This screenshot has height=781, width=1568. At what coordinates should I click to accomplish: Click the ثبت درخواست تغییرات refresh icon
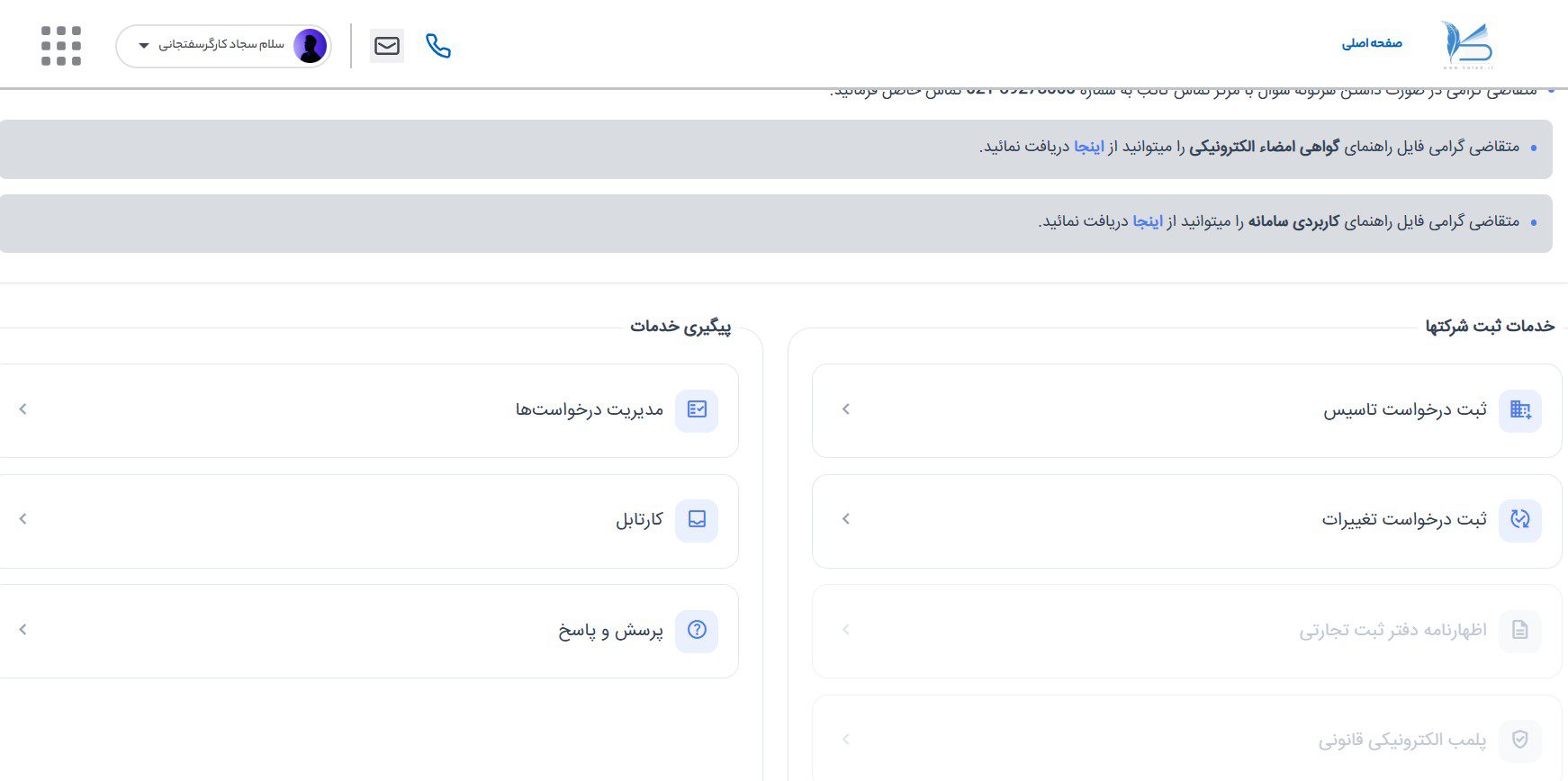tap(1520, 520)
